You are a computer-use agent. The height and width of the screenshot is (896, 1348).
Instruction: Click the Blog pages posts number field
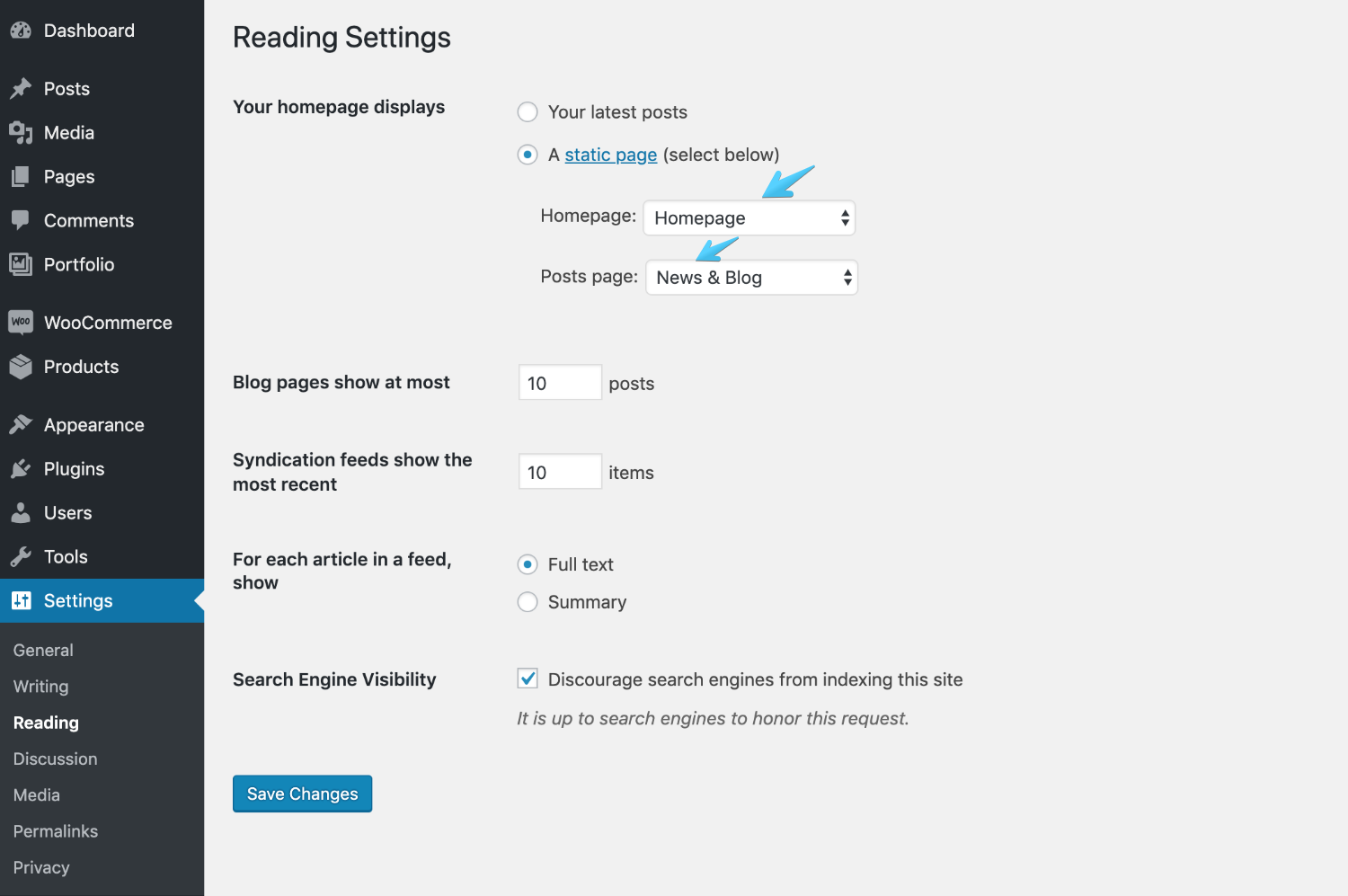point(560,383)
